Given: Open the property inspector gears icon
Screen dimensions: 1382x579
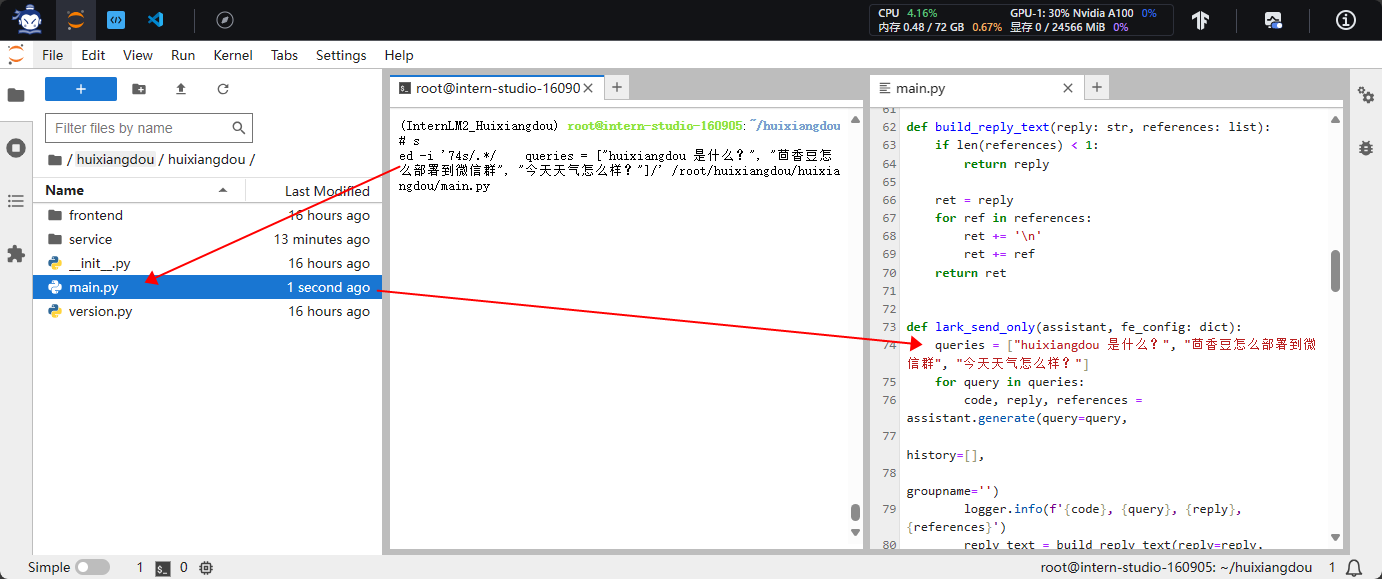Looking at the screenshot, I should [1366, 95].
